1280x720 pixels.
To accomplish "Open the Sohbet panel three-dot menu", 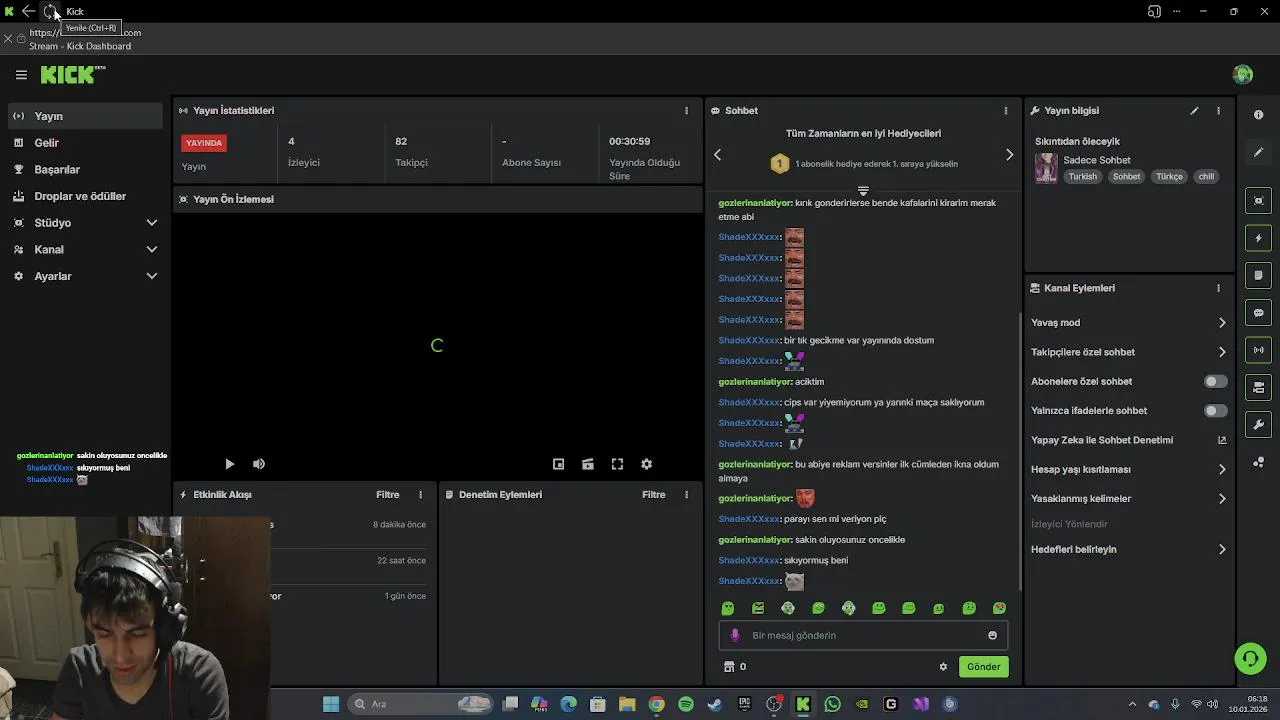I will pos(1006,111).
